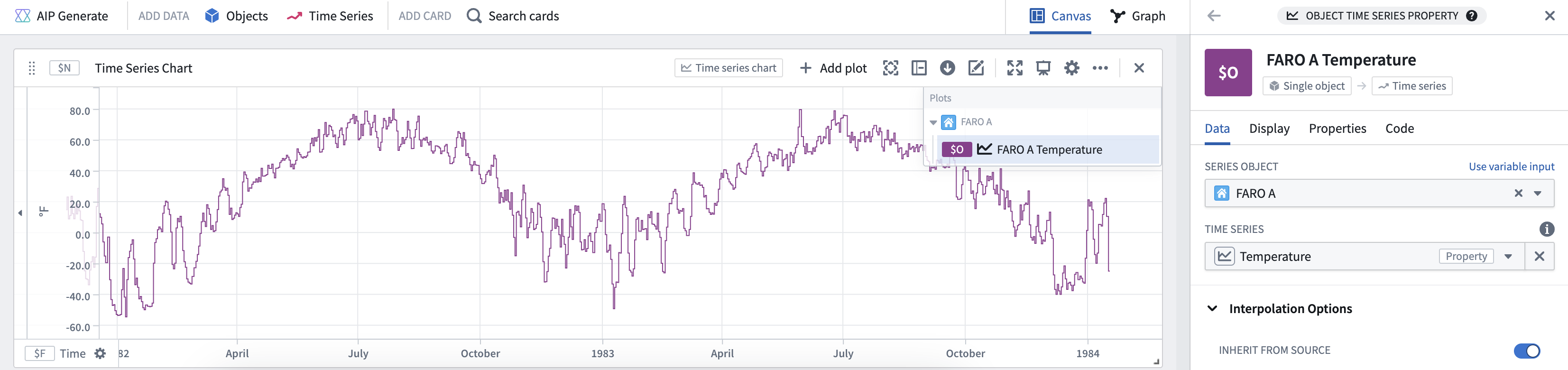Grab the chart card drag handle

point(32,68)
